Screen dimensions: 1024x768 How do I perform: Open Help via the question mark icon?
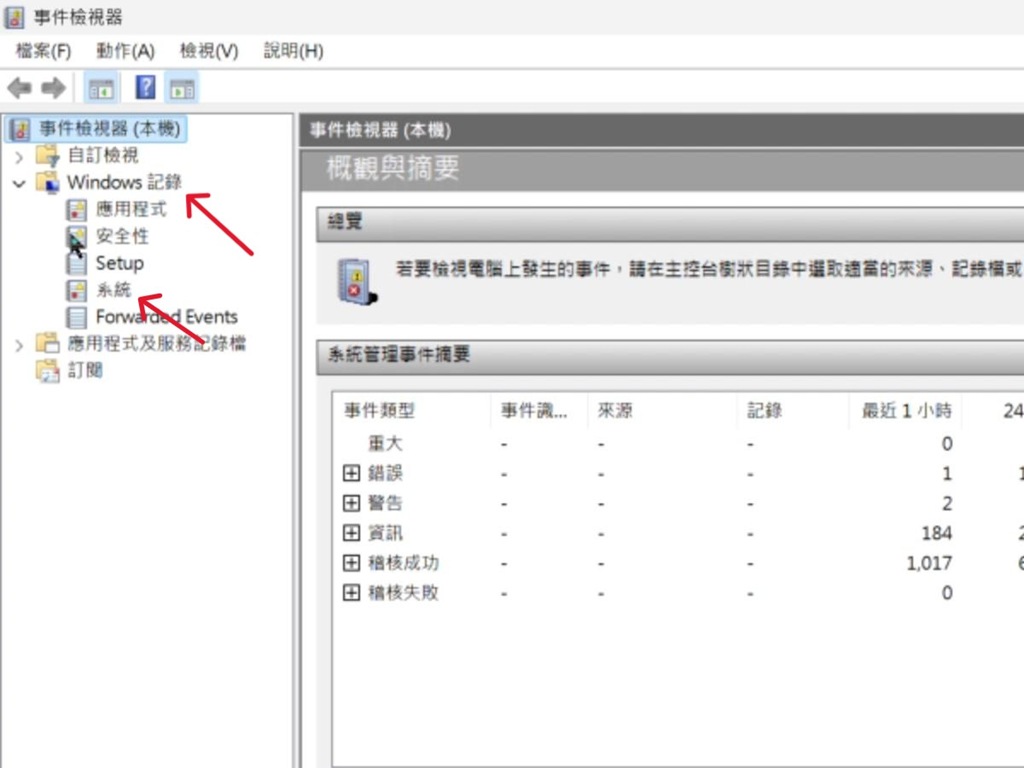(145, 88)
